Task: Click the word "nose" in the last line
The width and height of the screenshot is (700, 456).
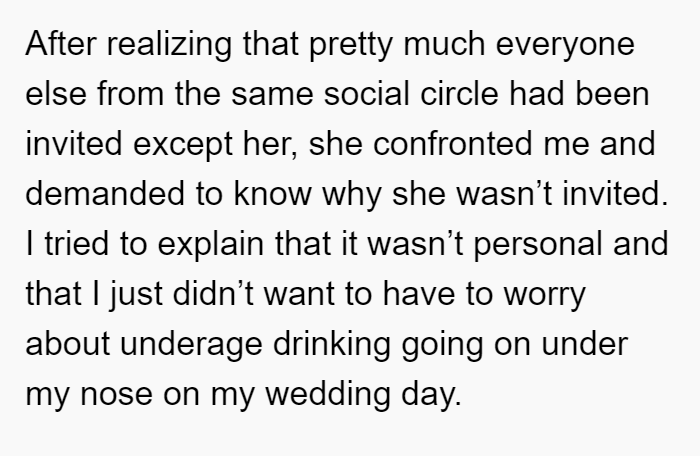Action: [x=116, y=395]
